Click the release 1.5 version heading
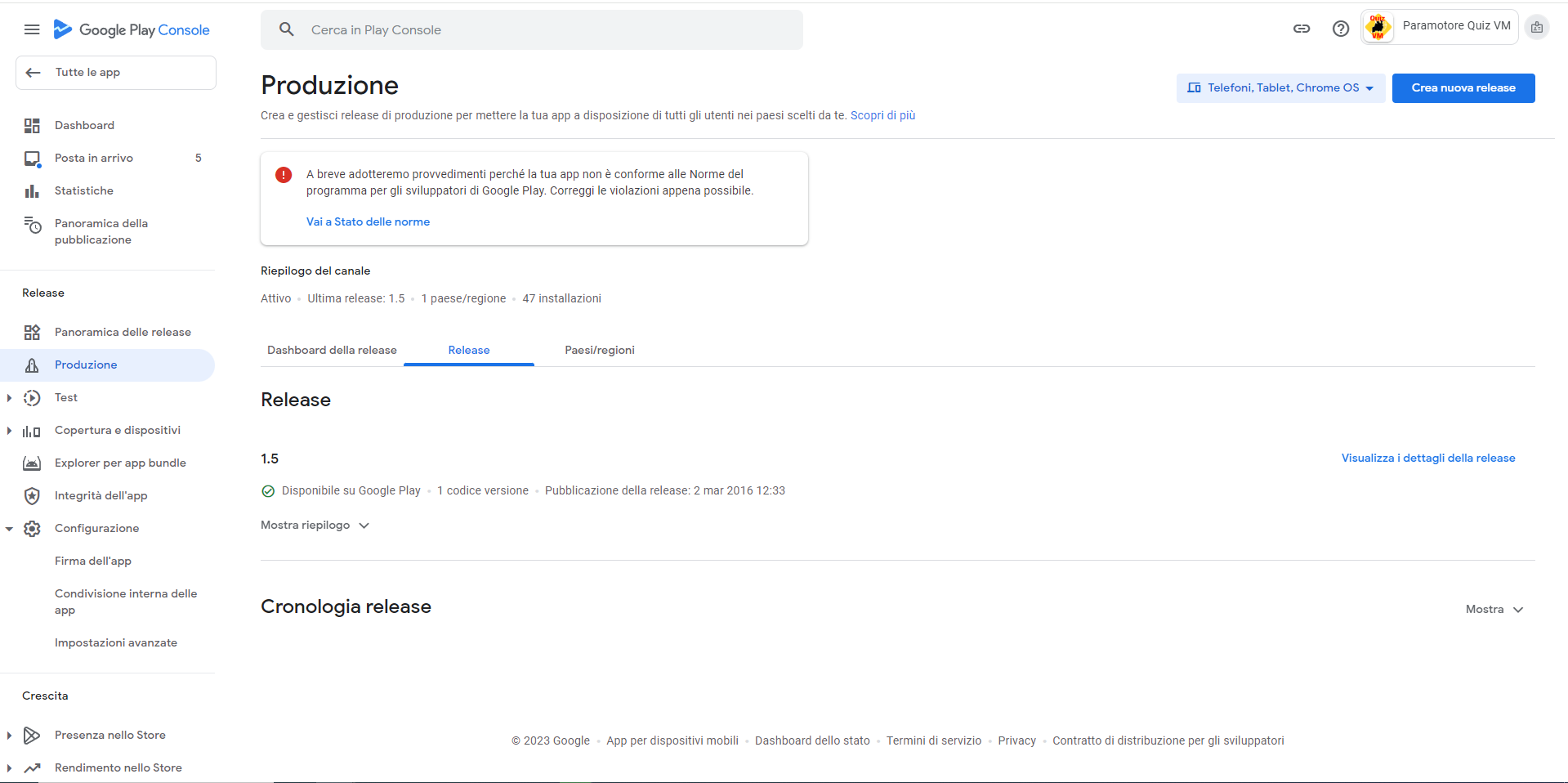The height and width of the screenshot is (783, 1568). pos(270,459)
